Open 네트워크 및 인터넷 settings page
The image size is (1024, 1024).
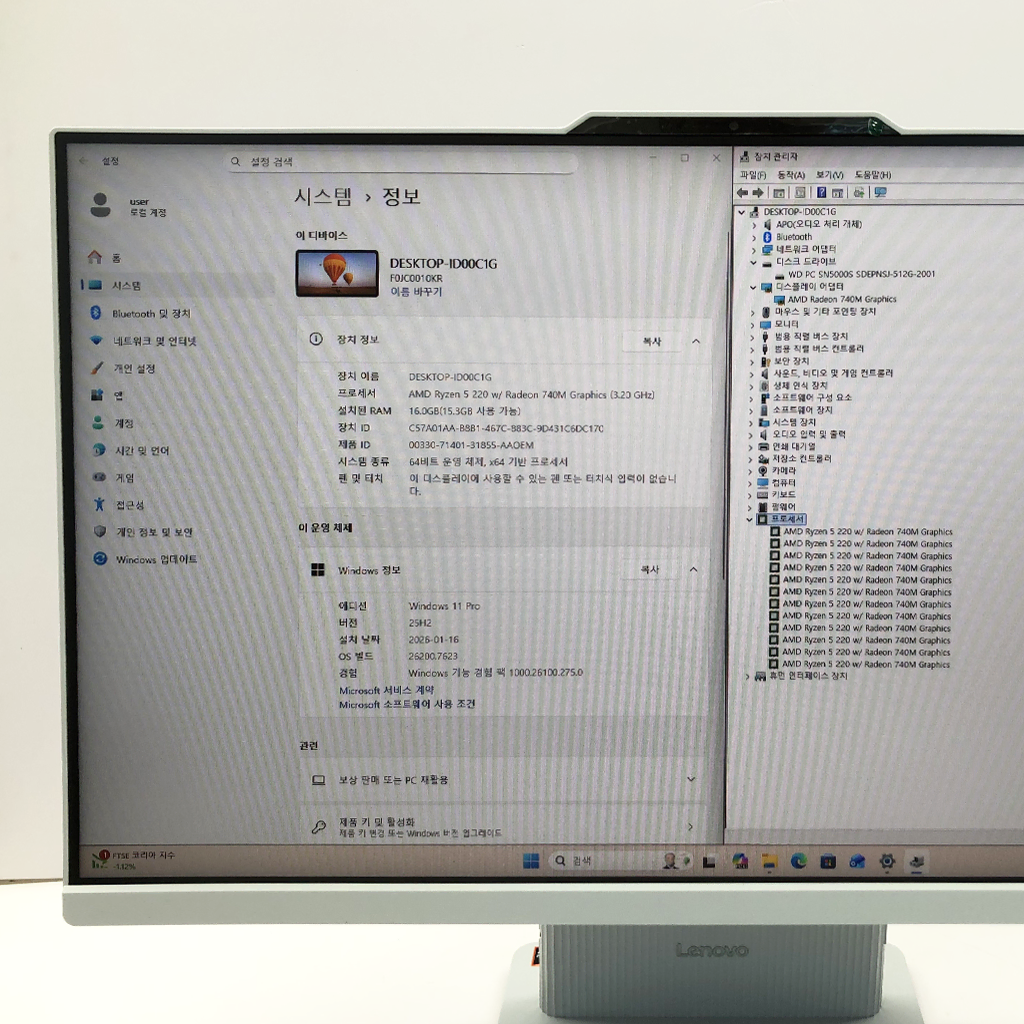[x=144, y=341]
